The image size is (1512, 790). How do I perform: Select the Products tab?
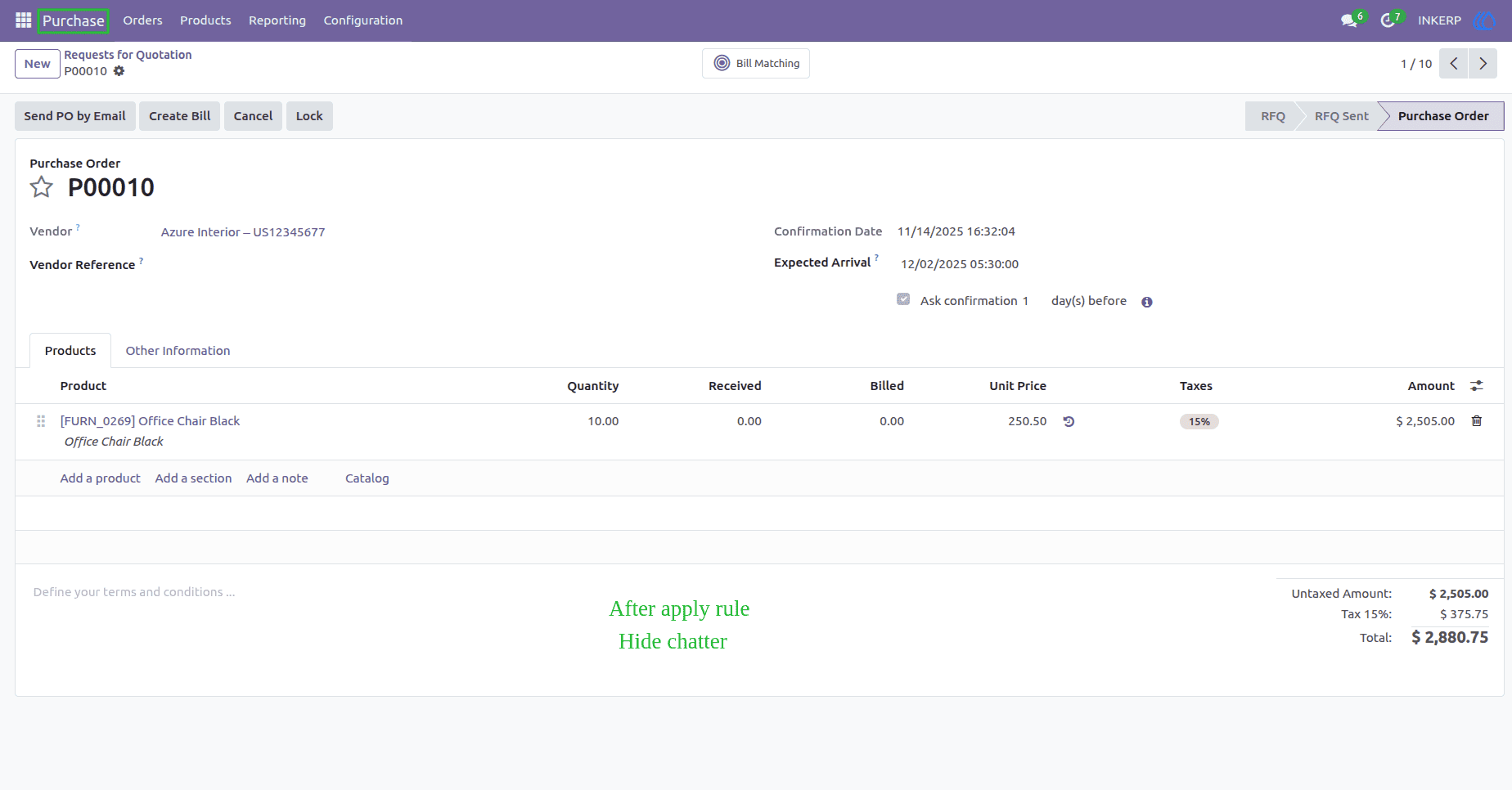coord(70,351)
